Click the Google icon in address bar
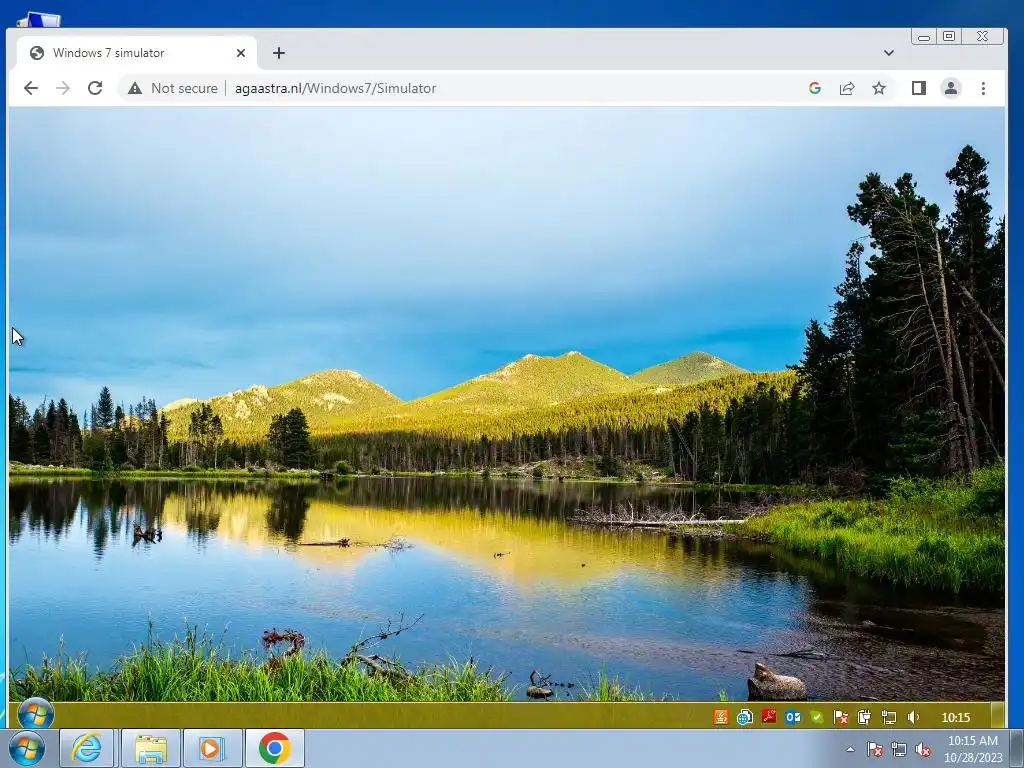 coord(814,88)
